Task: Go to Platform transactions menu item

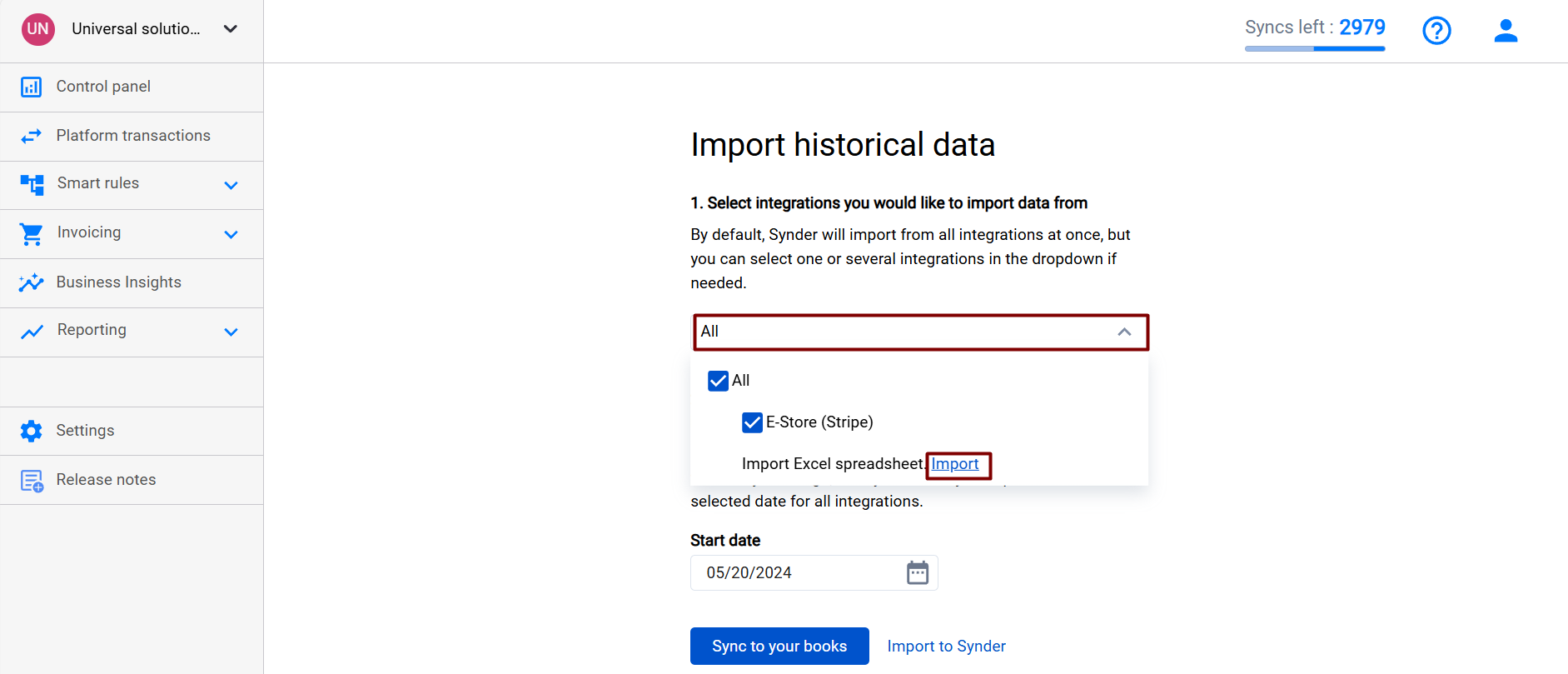Action: [132, 137]
